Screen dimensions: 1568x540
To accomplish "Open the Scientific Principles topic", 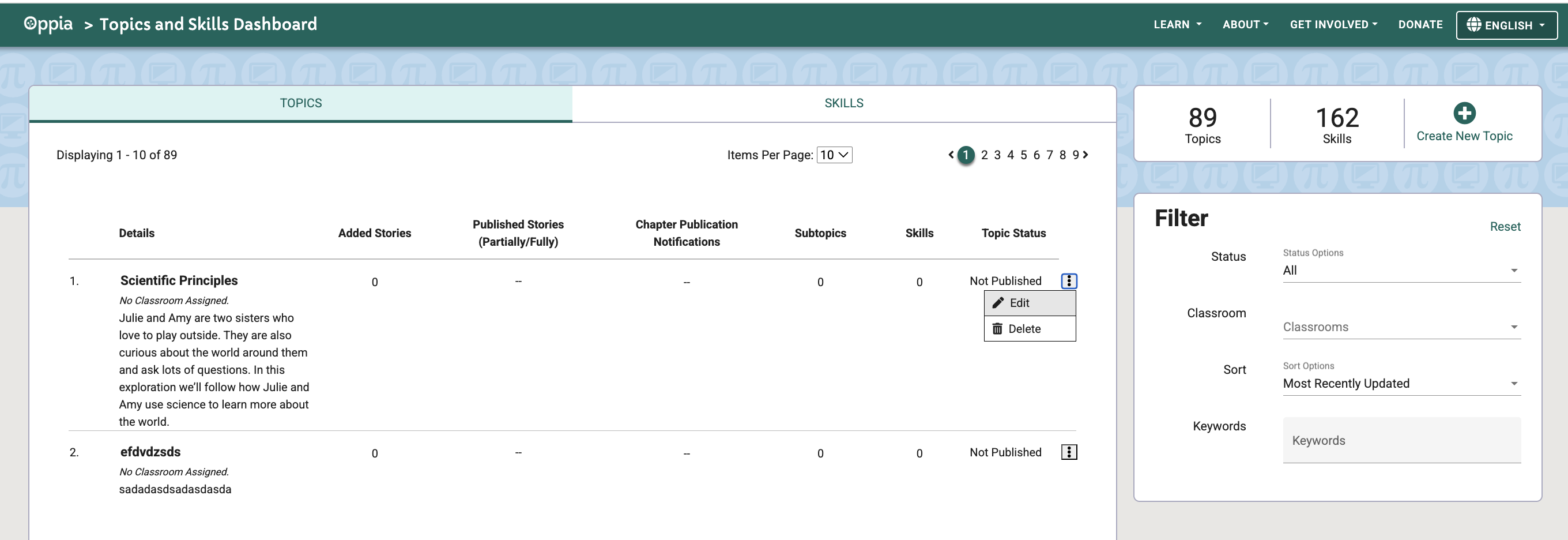I will click(x=179, y=280).
